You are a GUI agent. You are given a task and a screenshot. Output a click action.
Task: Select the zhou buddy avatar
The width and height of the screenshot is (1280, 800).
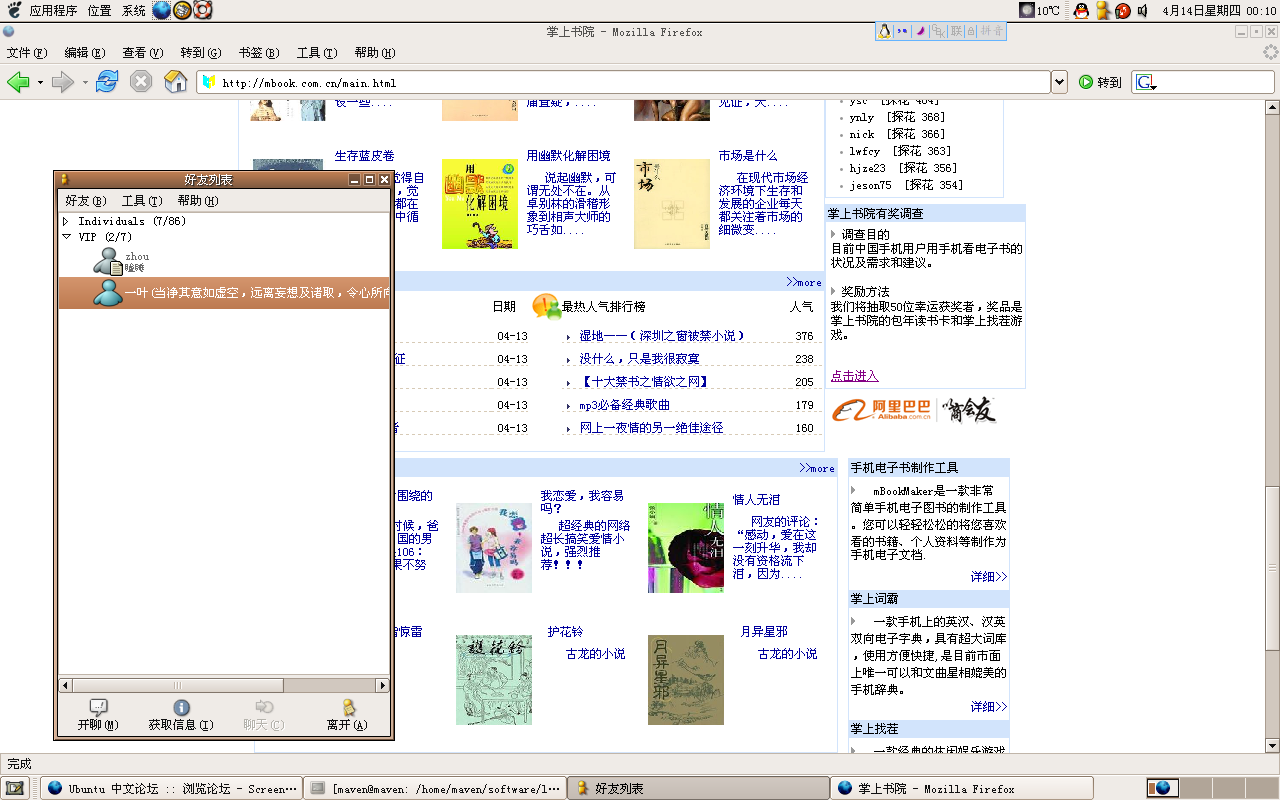click(108, 261)
